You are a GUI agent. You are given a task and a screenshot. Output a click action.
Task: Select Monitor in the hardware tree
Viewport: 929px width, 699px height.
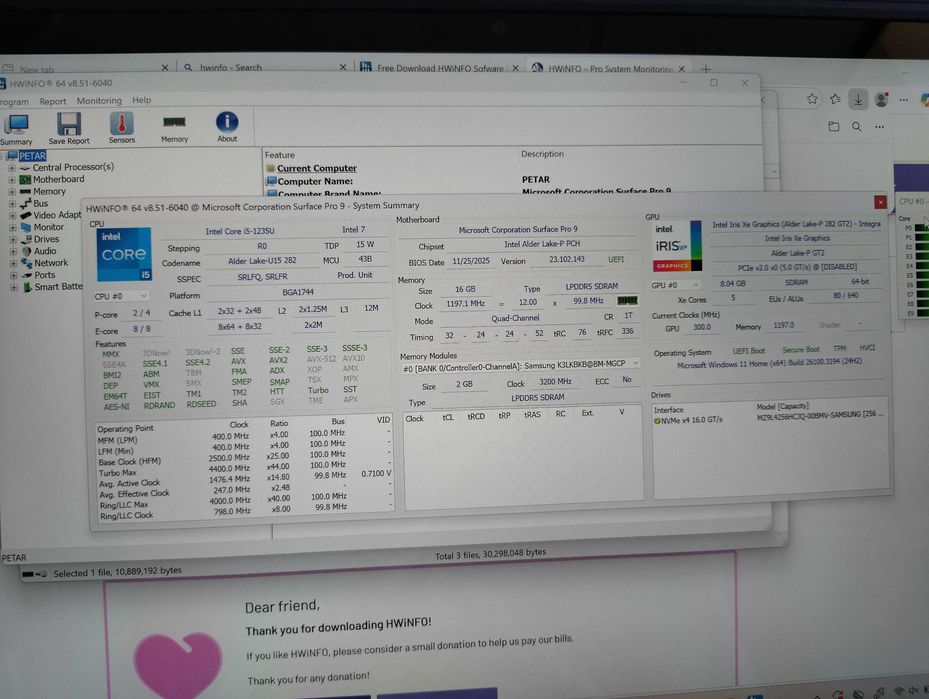[x=49, y=227]
